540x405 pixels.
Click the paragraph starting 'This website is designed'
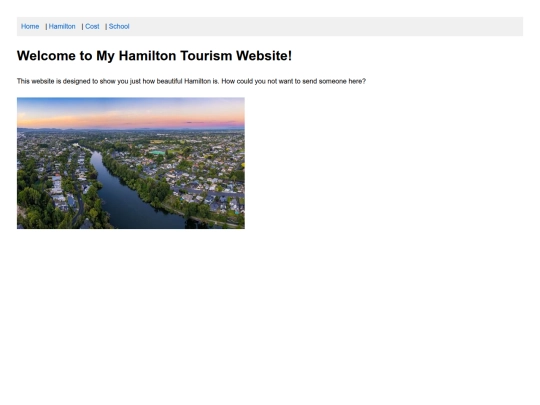pos(191,81)
